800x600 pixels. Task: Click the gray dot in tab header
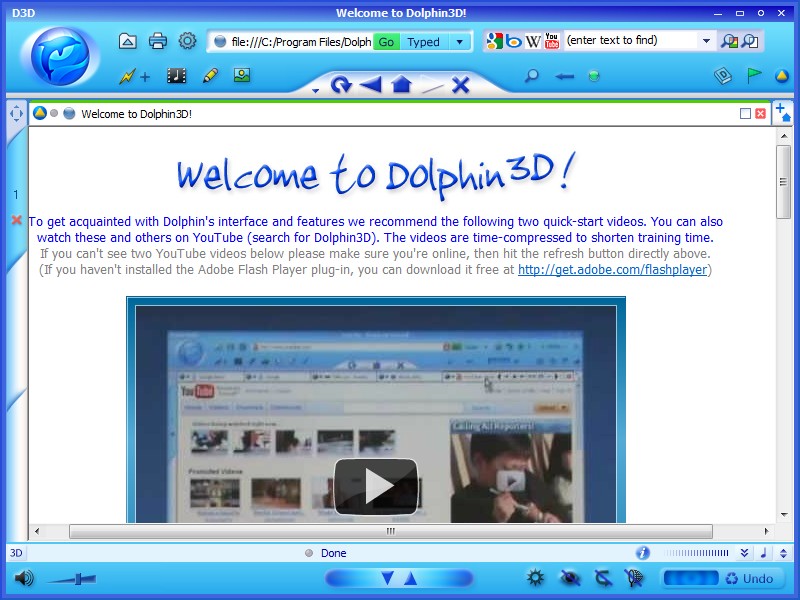pyautogui.click(x=54, y=113)
